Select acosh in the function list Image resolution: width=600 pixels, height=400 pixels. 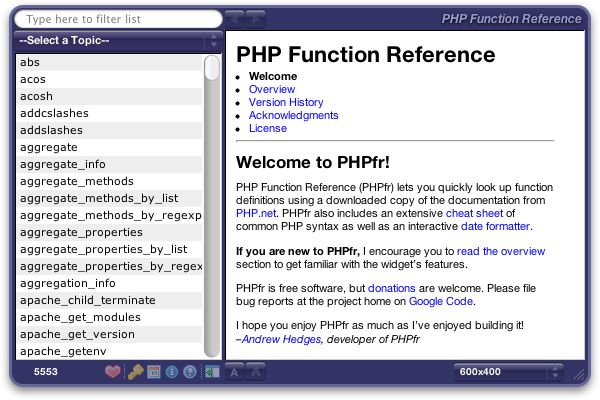tap(109, 96)
